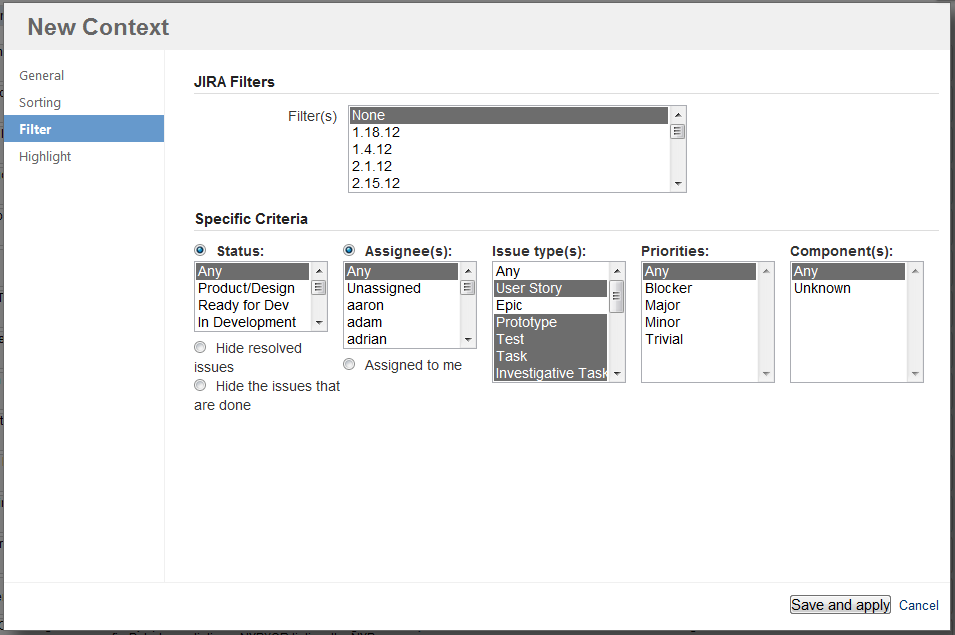Click Status list scroll up arrow
The image size is (955, 635).
319,271
